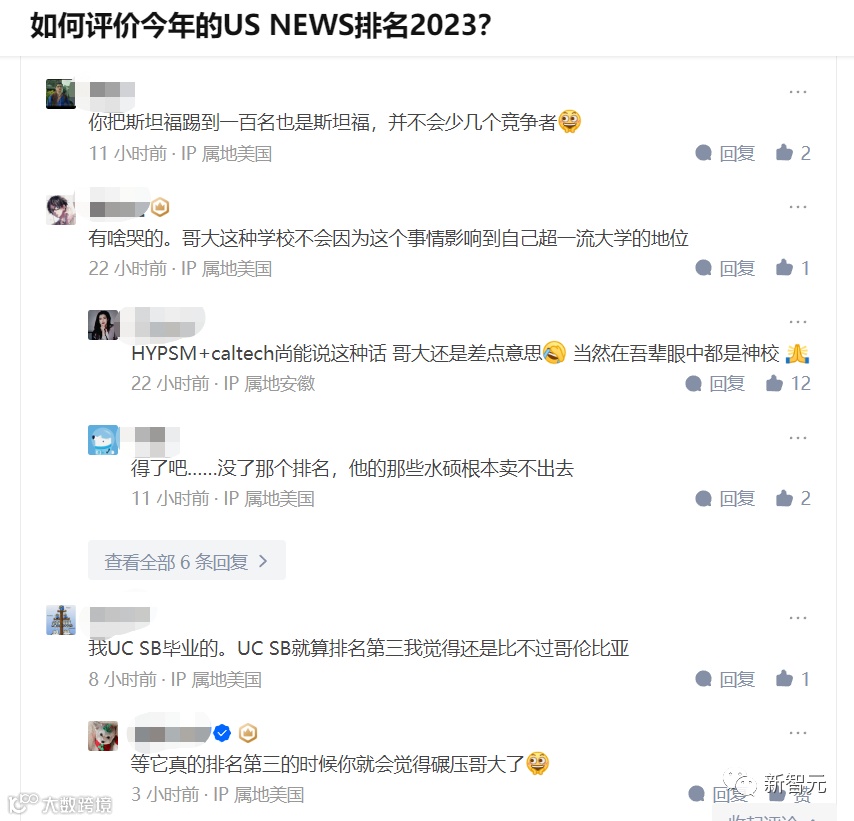Open the anime avatar of the 哥大 commenter
This screenshot has width=854, height=821.
[60, 210]
